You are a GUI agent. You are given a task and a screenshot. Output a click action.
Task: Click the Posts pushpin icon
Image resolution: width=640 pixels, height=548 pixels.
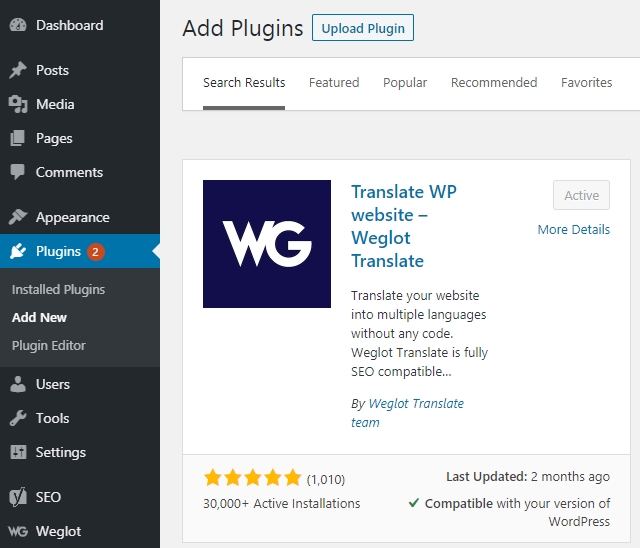[x=18, y=70]
